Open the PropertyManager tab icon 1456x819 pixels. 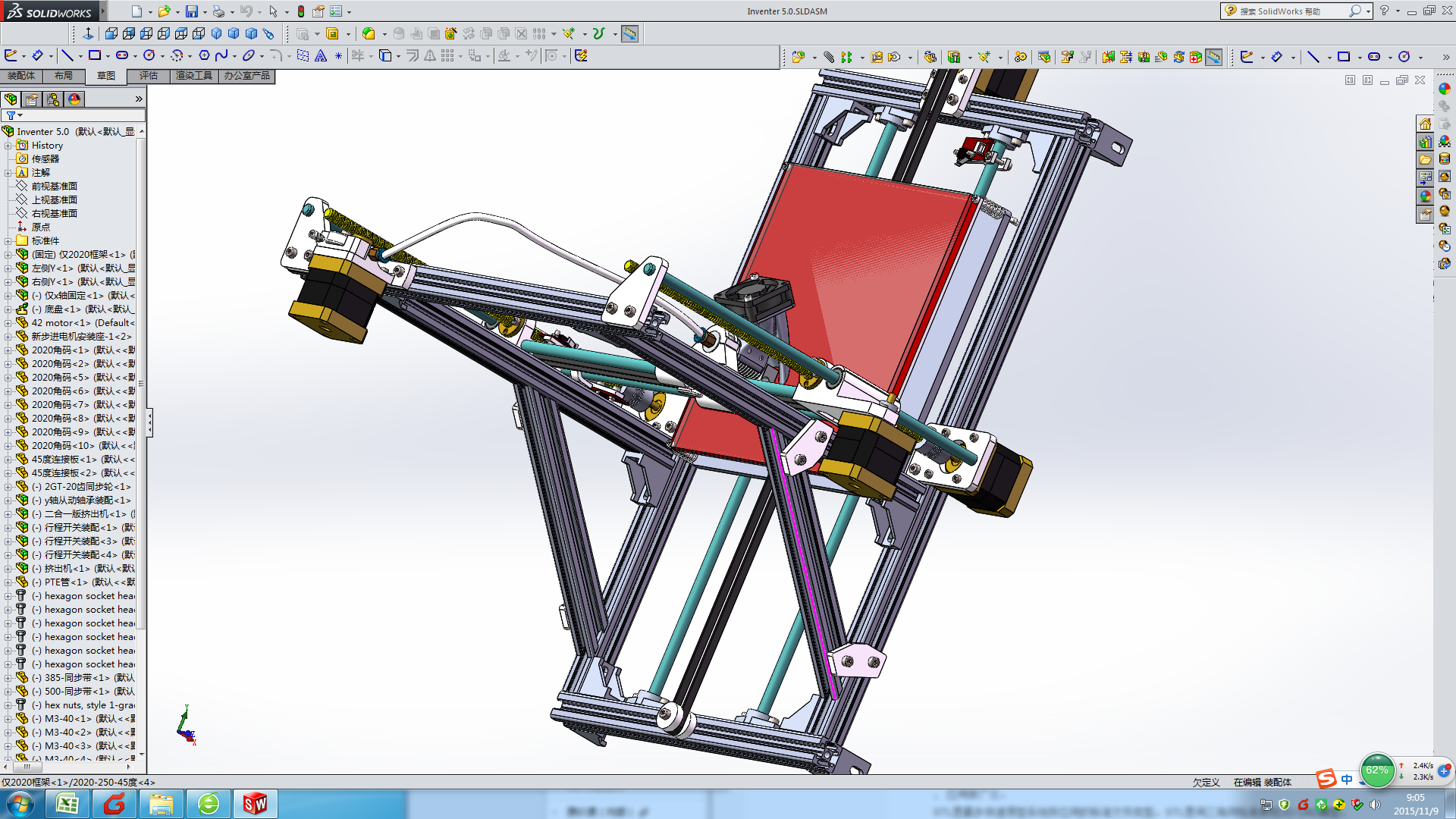(x=32, y=99)
